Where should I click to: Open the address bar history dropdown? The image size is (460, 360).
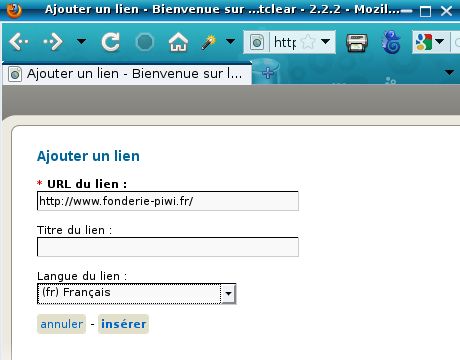(x=325, y=42)
